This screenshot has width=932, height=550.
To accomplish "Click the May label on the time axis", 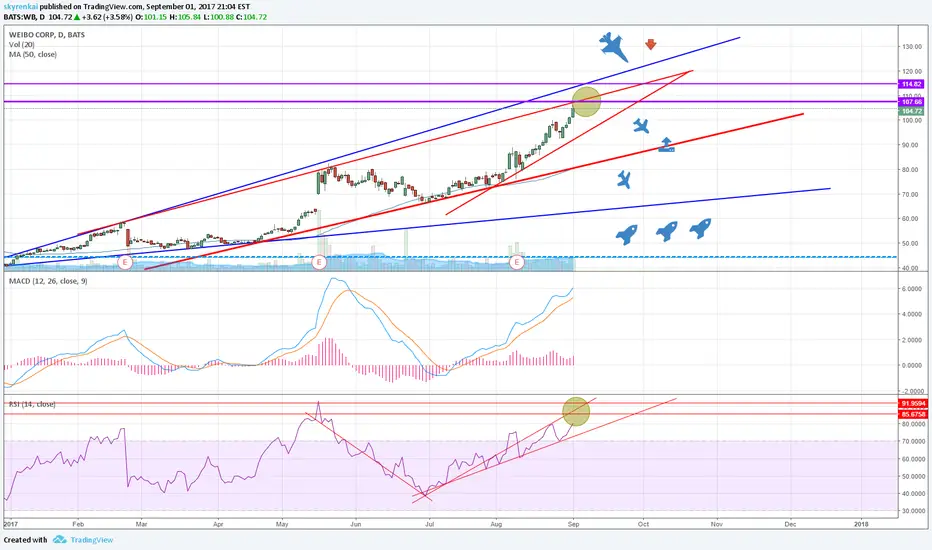I will [x=282, y=524].
